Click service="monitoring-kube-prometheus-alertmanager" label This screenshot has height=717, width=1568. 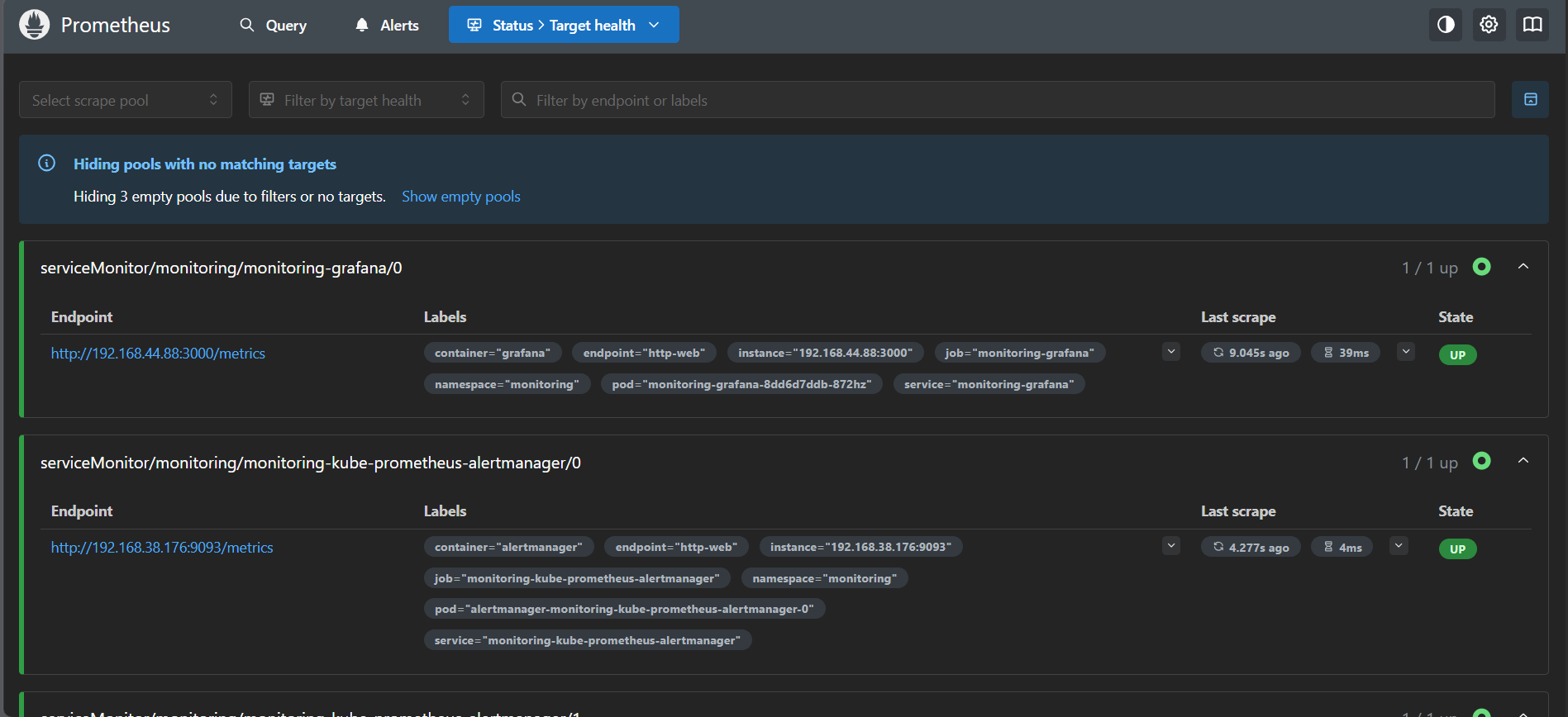[x=588, y=640]
